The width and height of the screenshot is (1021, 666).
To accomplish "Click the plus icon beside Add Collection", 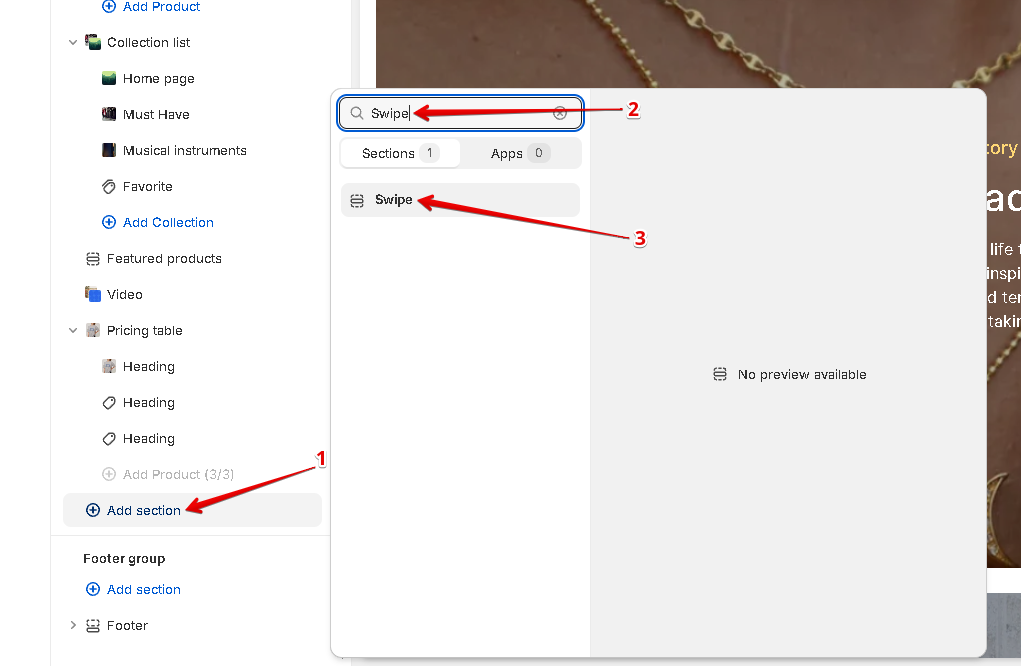I will point(109,223).
